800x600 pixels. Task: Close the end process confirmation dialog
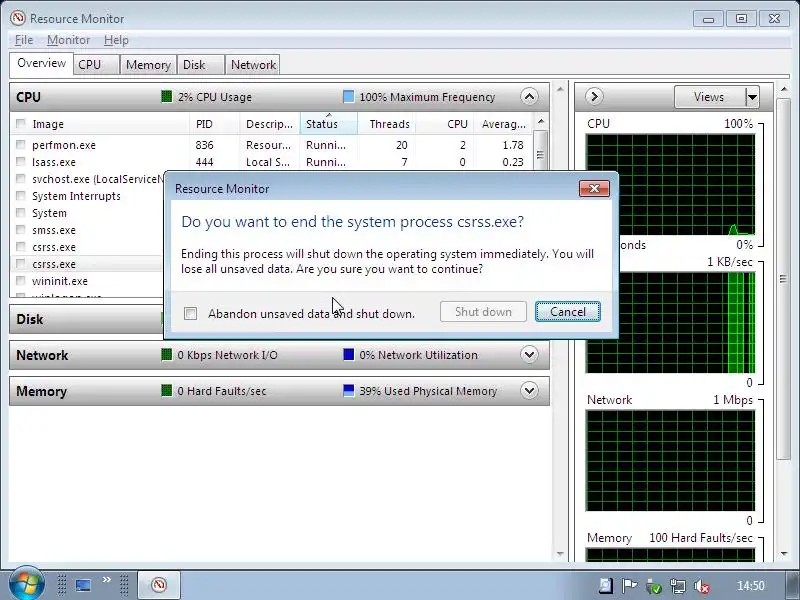[594, 188]
